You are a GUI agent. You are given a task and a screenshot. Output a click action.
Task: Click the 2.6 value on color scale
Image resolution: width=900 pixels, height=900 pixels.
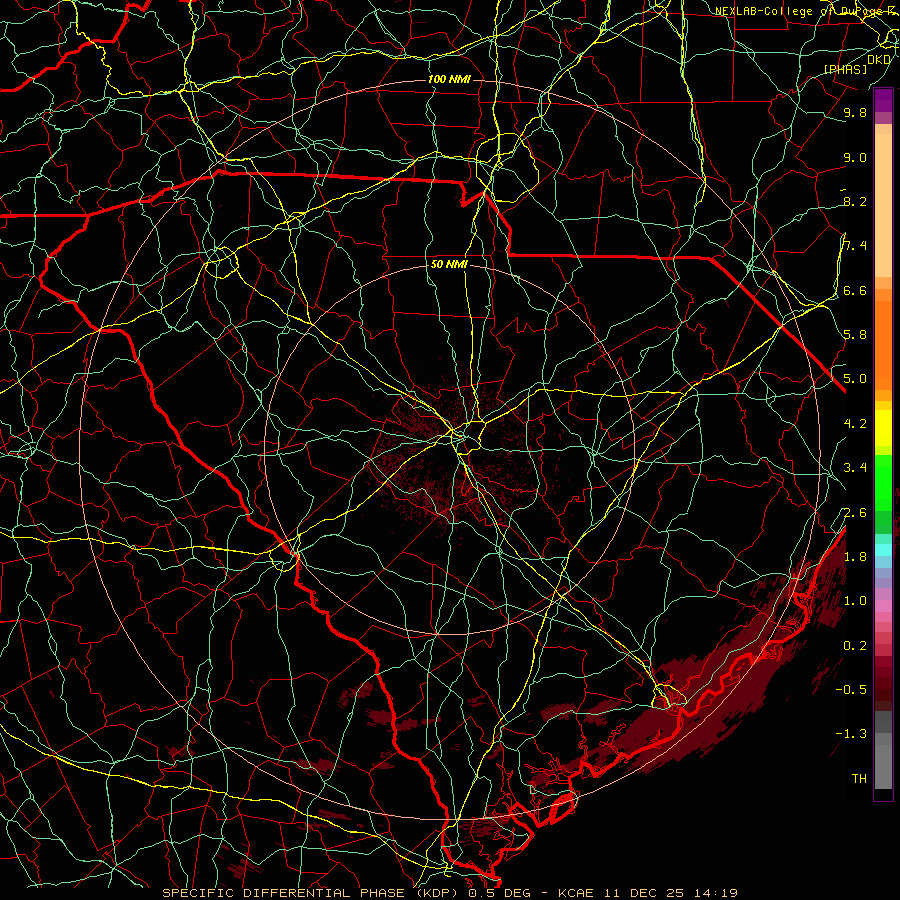[855, 513]
